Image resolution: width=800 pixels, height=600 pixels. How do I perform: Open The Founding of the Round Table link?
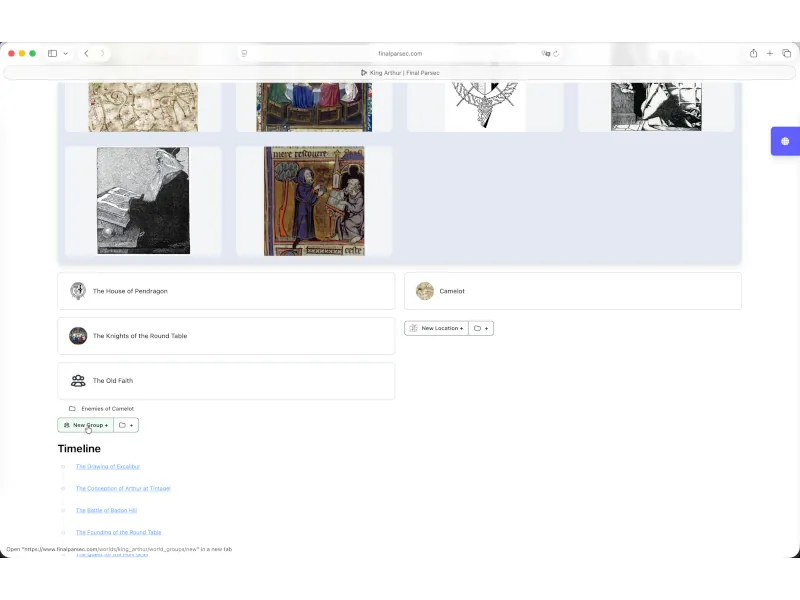[x=118, y=532]
